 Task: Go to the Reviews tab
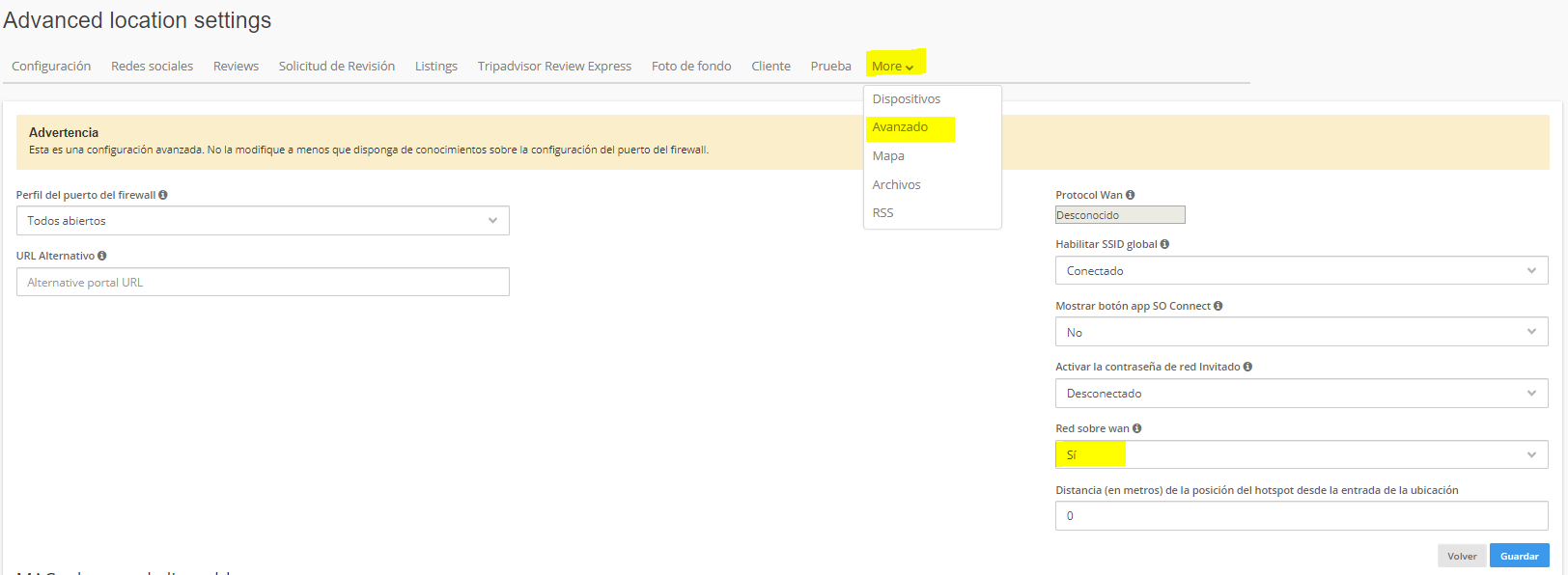point(236,66)
